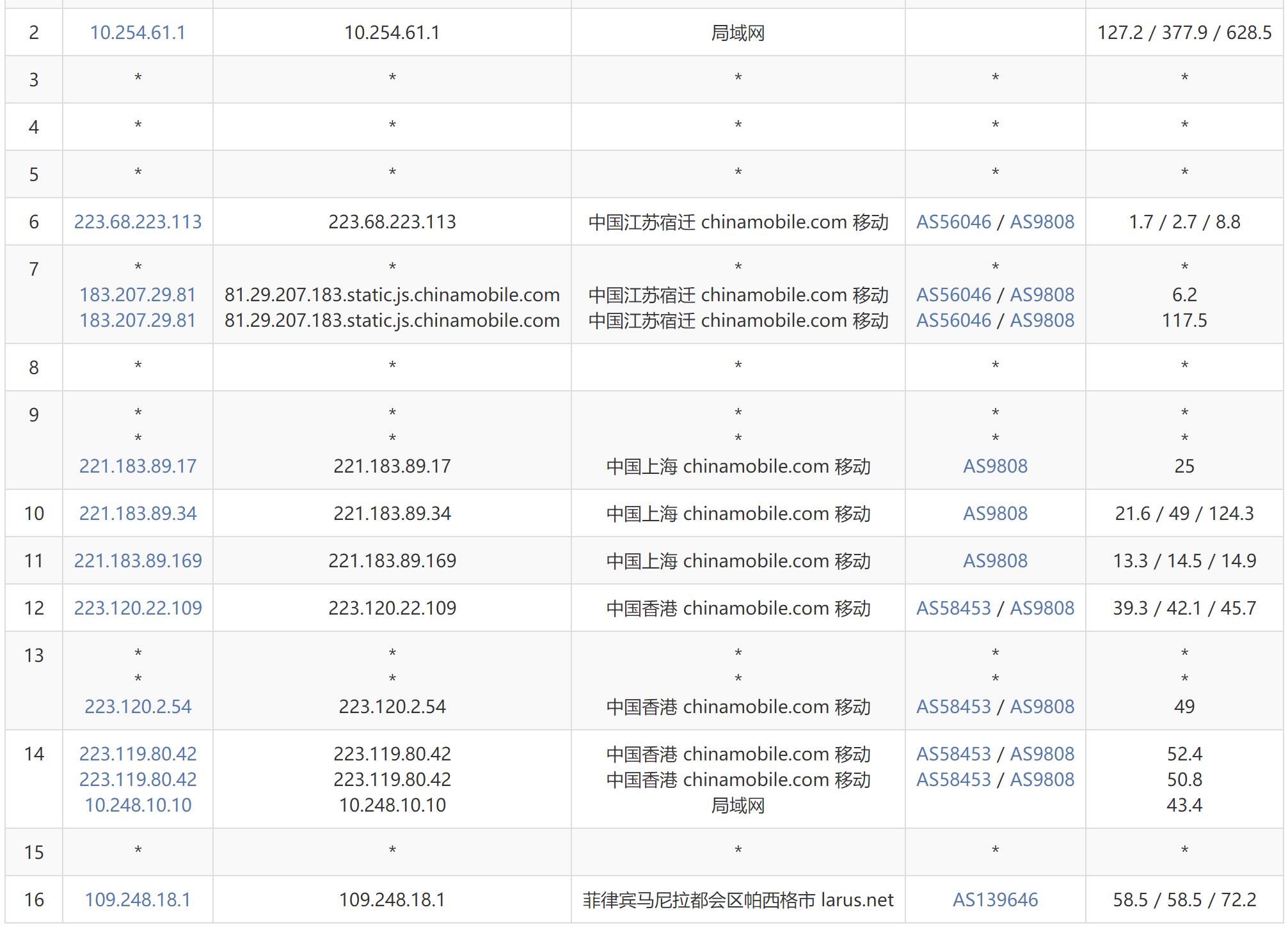Select hop number 2 cell
Screen dimensions: 1288x928
pos(34,33)
